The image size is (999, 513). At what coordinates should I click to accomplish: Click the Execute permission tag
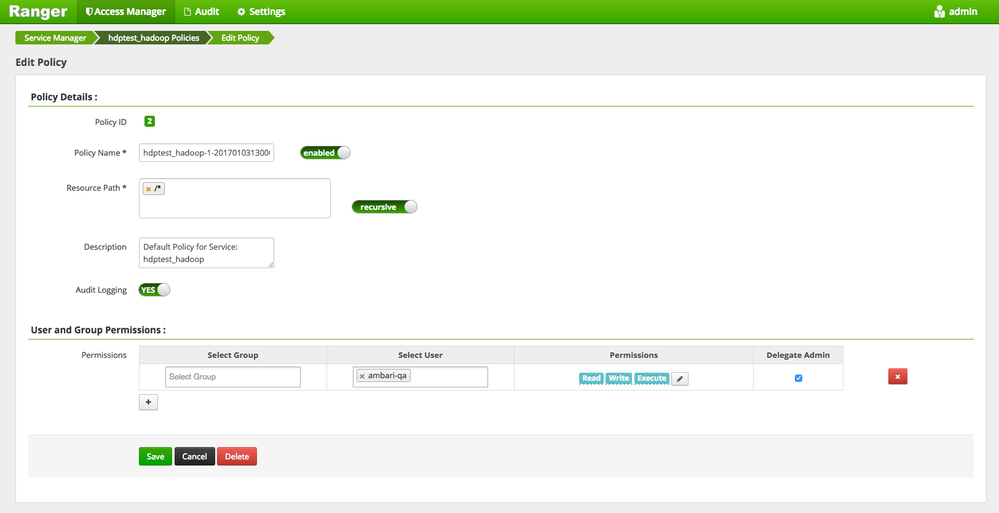tap(651, 378)
